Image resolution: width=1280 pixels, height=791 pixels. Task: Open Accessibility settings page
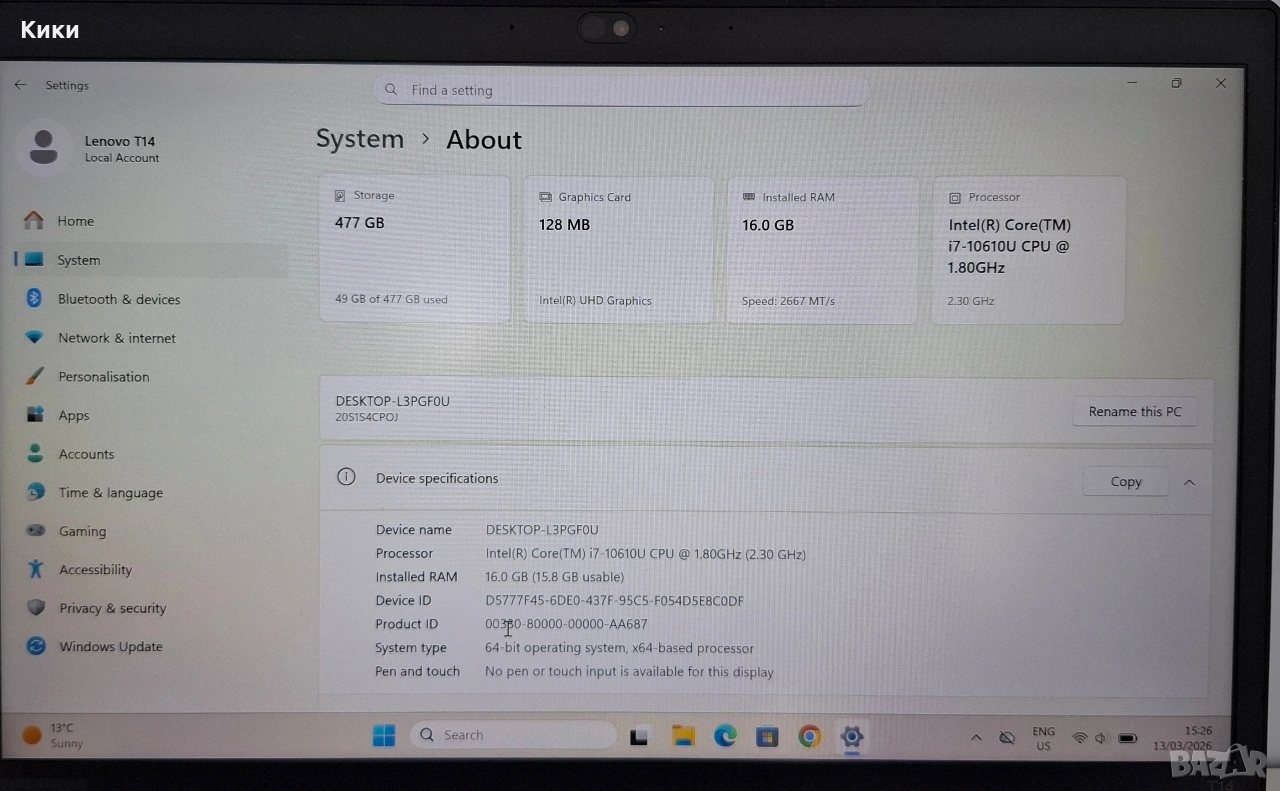pyautogui.click(x=95, y=570)
